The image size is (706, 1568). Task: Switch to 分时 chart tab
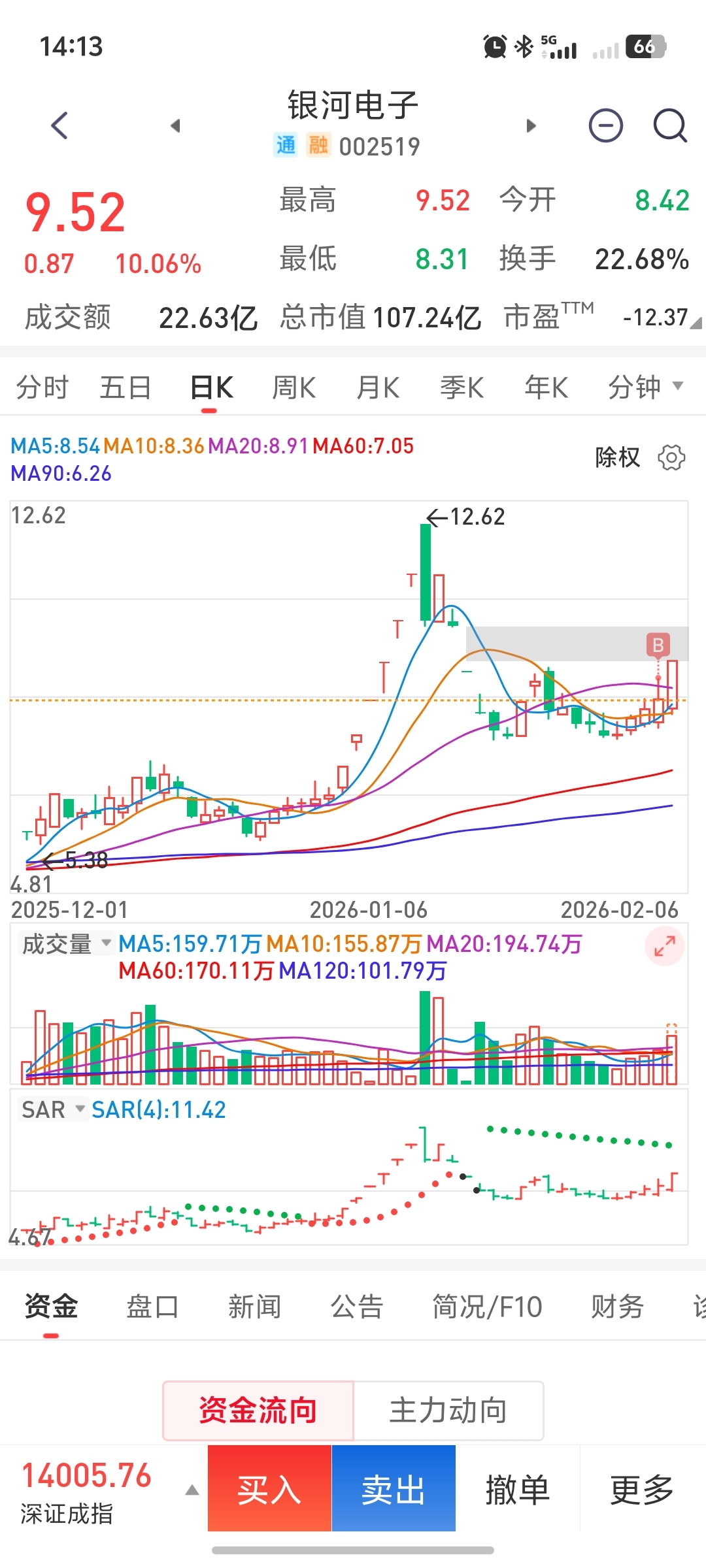tap(42, 387)
